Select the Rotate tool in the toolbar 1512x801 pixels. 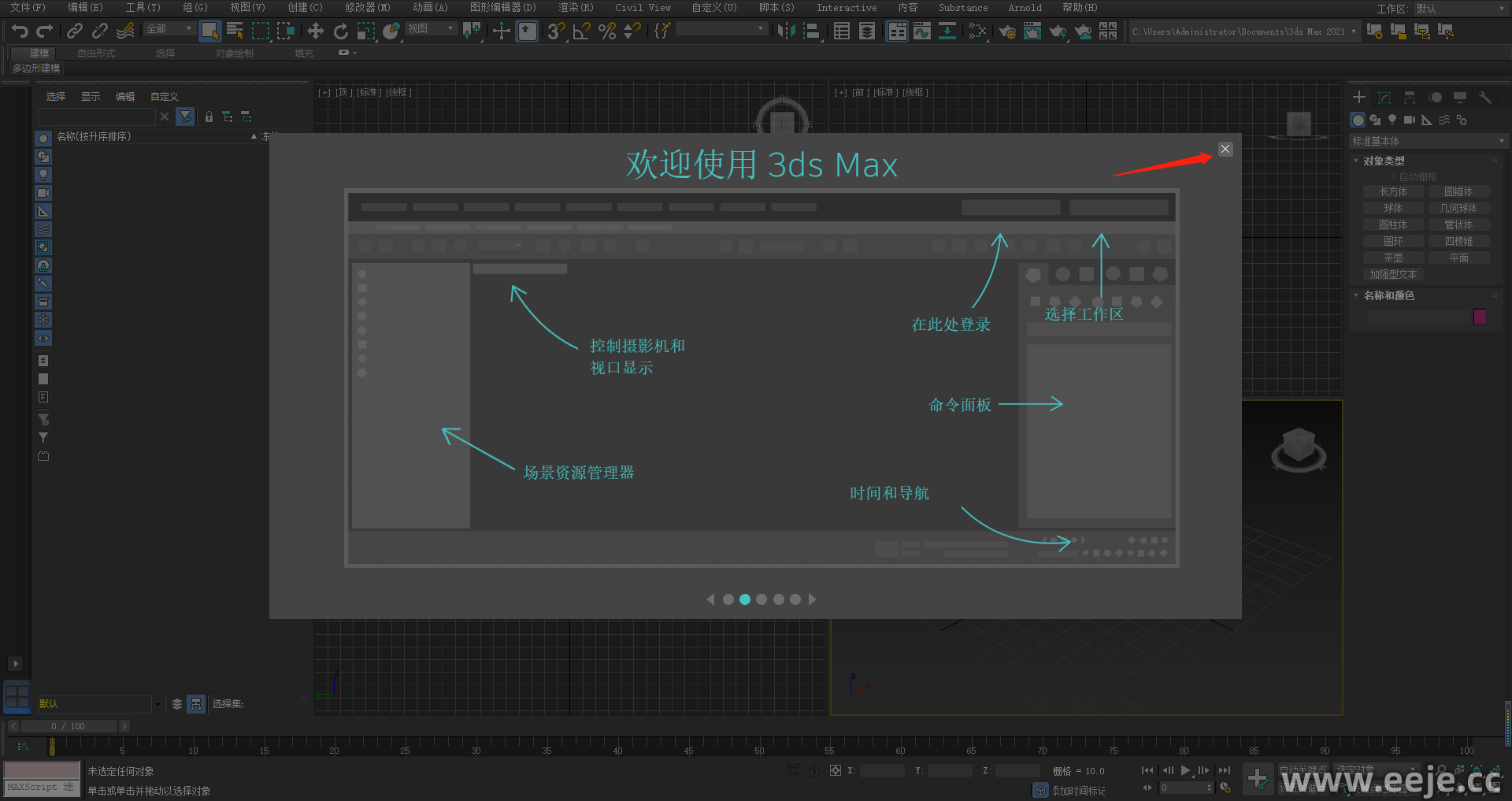340,31
